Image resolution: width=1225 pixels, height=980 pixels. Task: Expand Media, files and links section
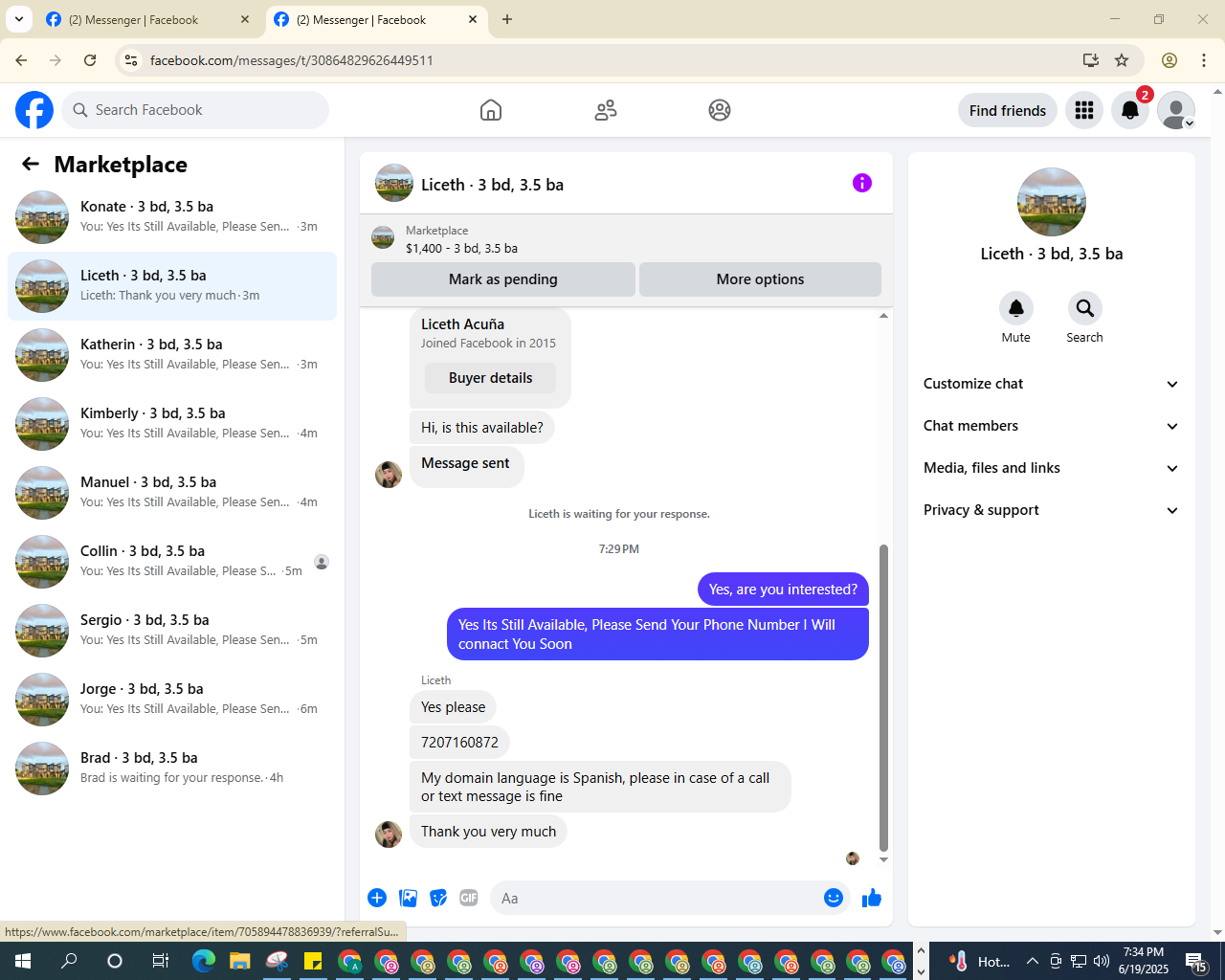[x=1051, y=468]
